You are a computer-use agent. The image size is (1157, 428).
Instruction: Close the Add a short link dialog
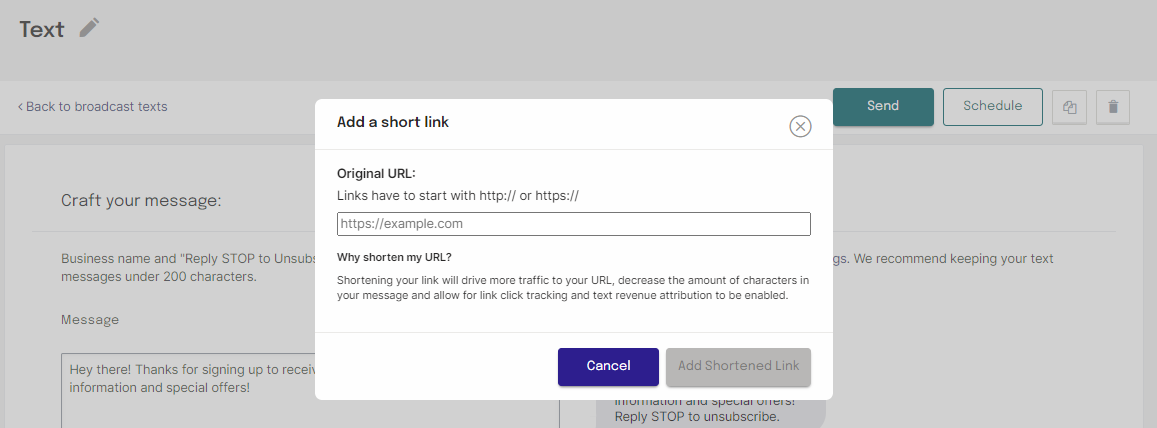800,126
